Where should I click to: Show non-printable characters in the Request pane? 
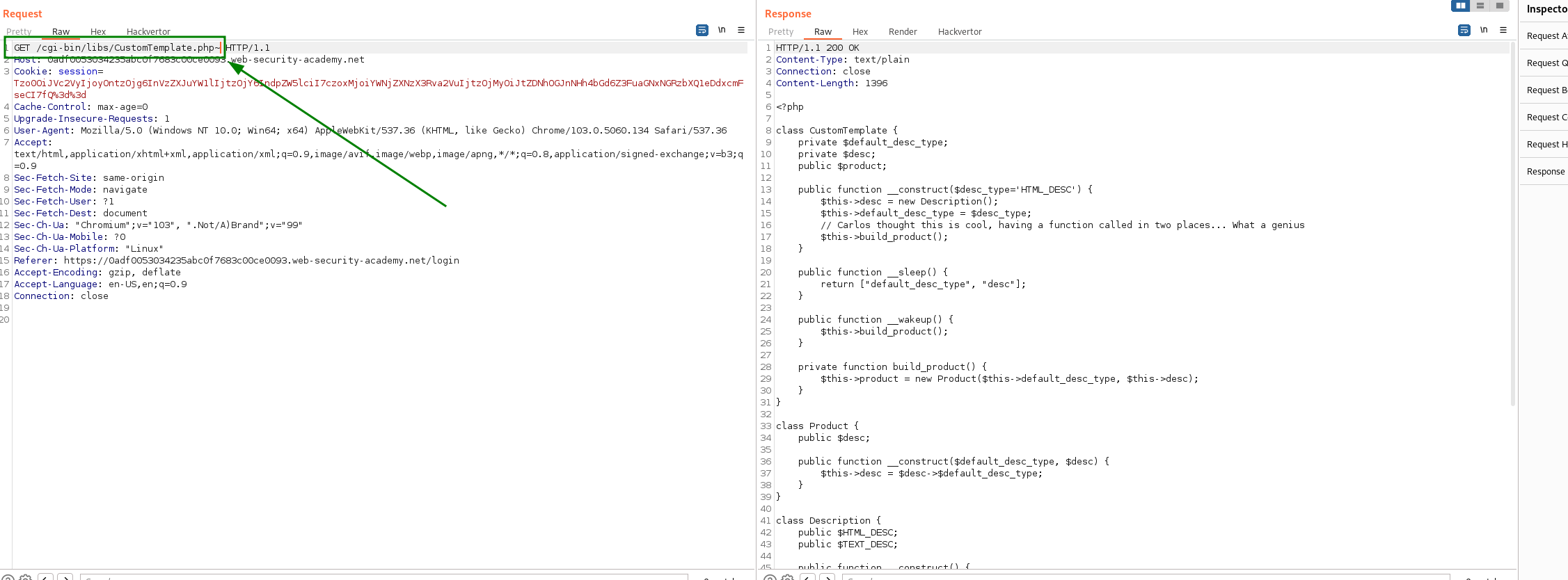pos(722,30)
